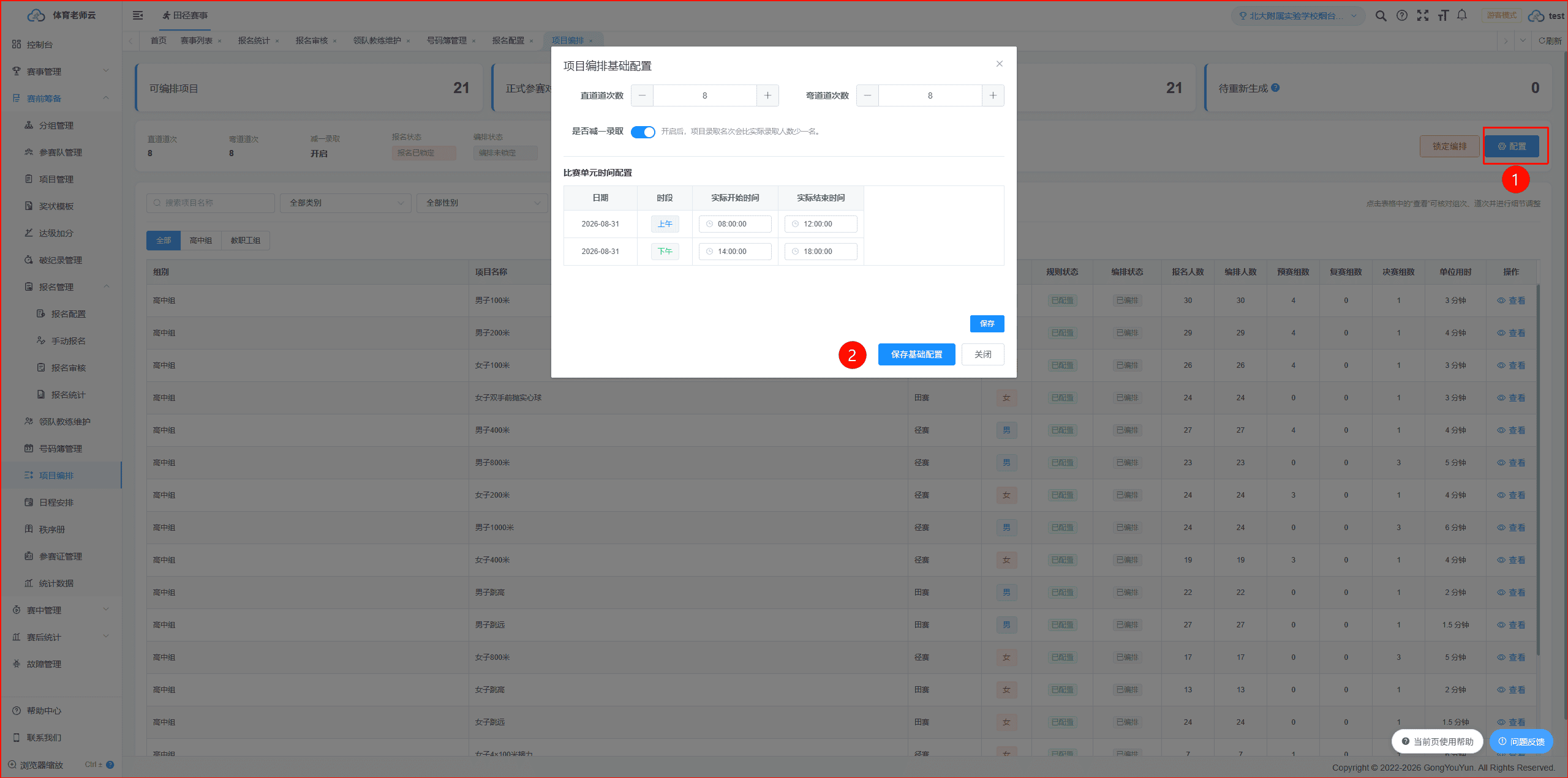Screen dimensions: 1568x778
Task: Set 上午 end time field 12:00:00
Action: pyautogui.click(x=821, y=224)
